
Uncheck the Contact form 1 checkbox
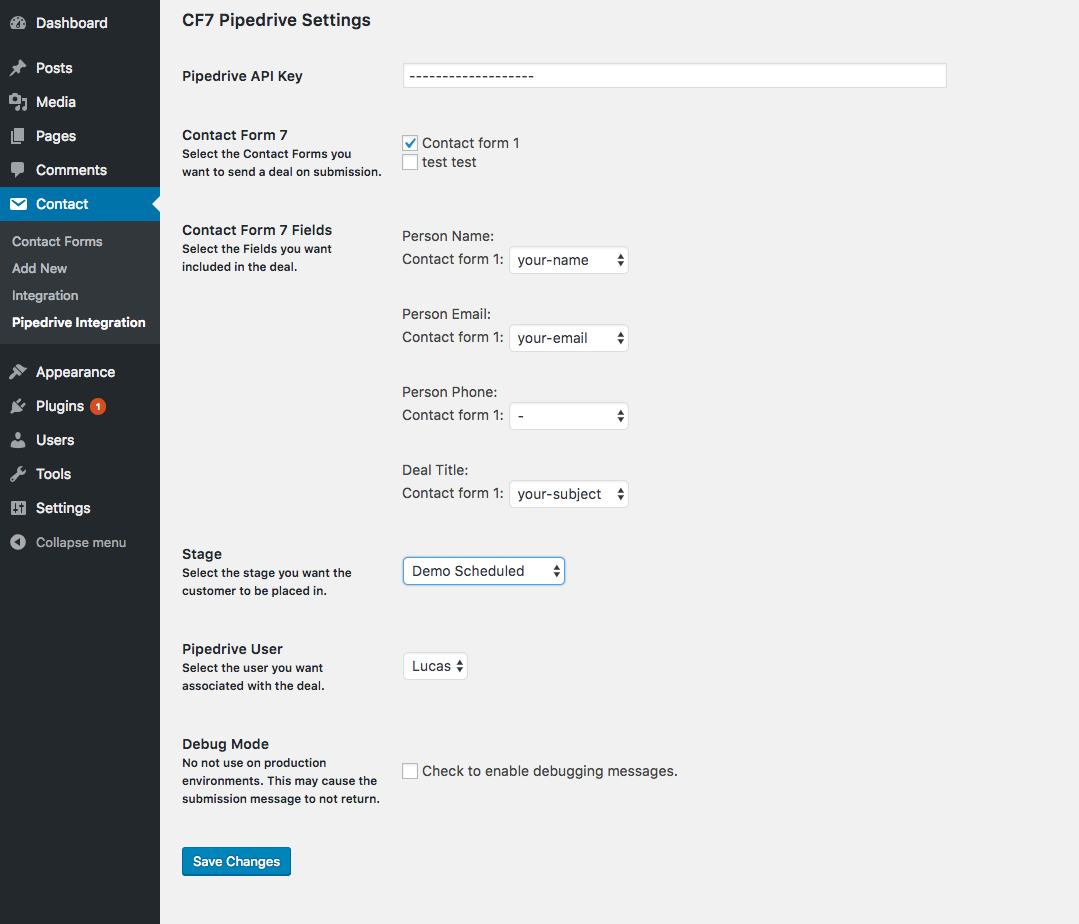(410, 143)
